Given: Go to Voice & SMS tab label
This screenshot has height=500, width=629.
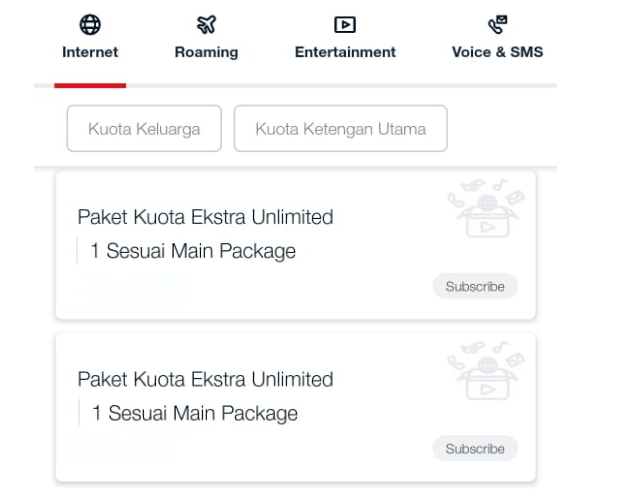Looking at the screenshot, I should coord(497,52).
